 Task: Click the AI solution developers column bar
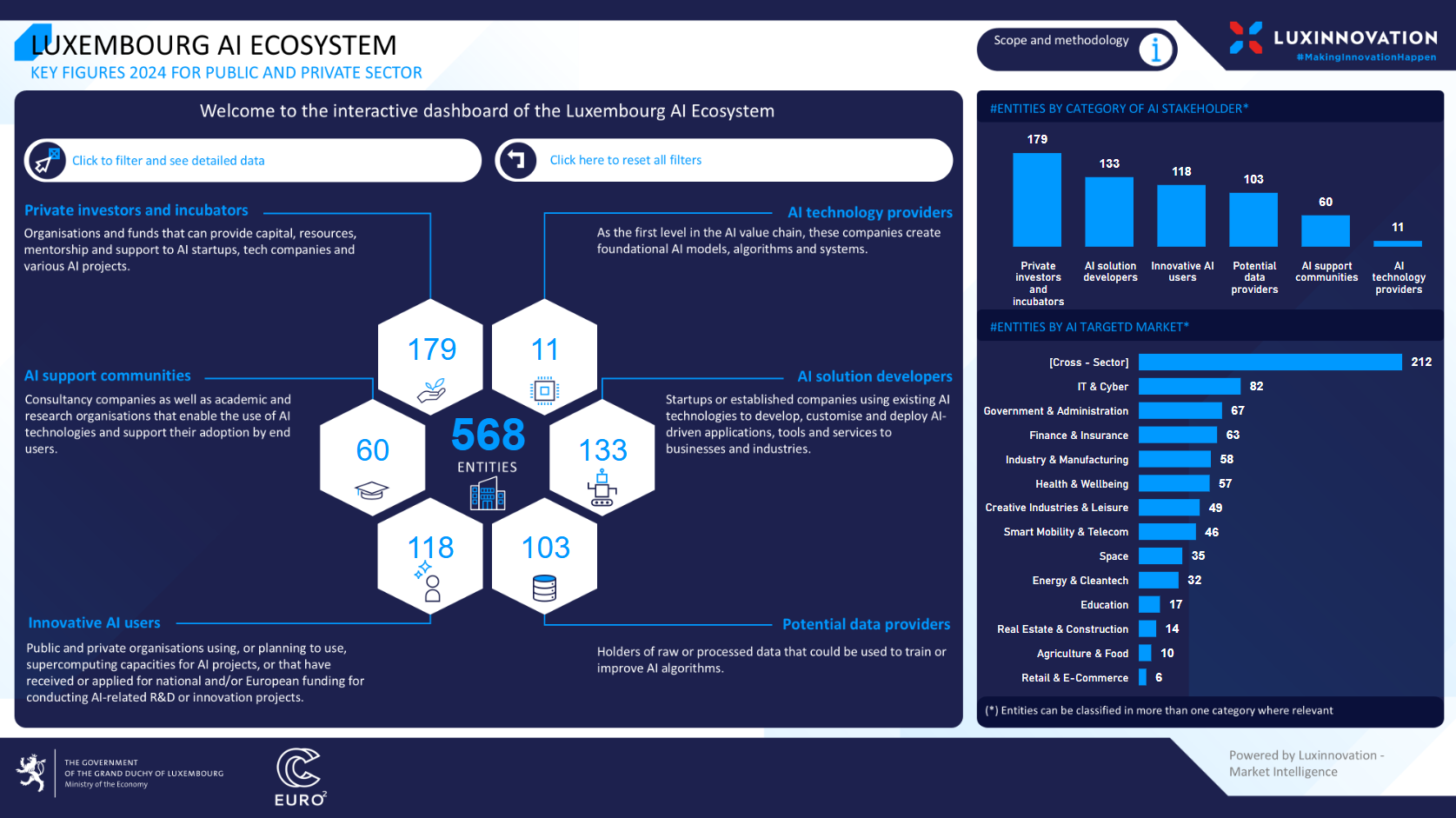[x=1109, y=212]
